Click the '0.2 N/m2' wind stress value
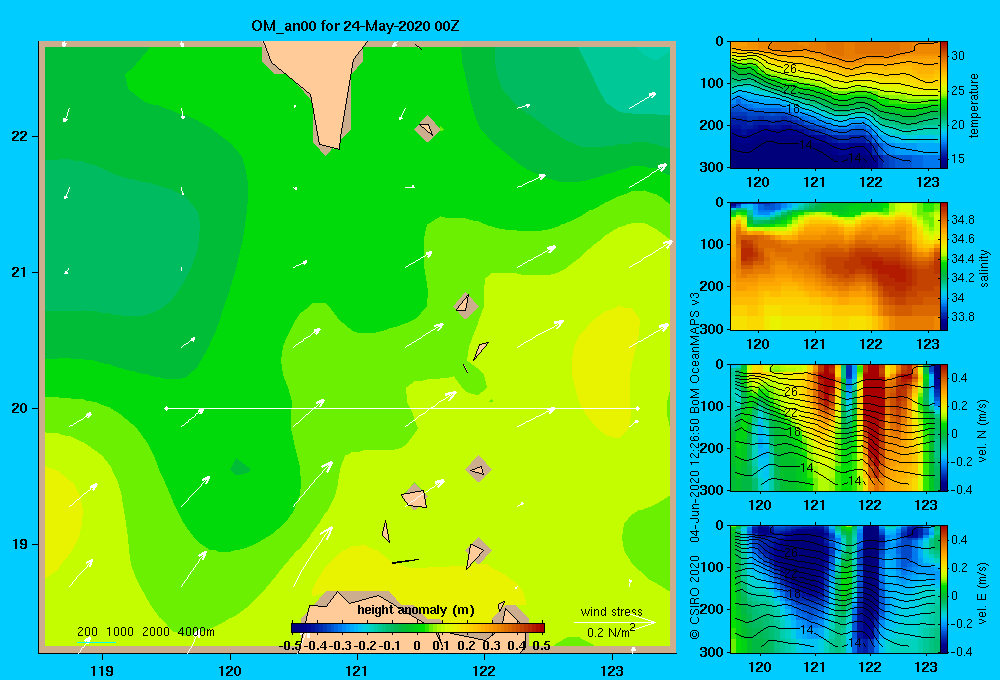The height and width of the screenshot is (680, 1000). point(611,632)
